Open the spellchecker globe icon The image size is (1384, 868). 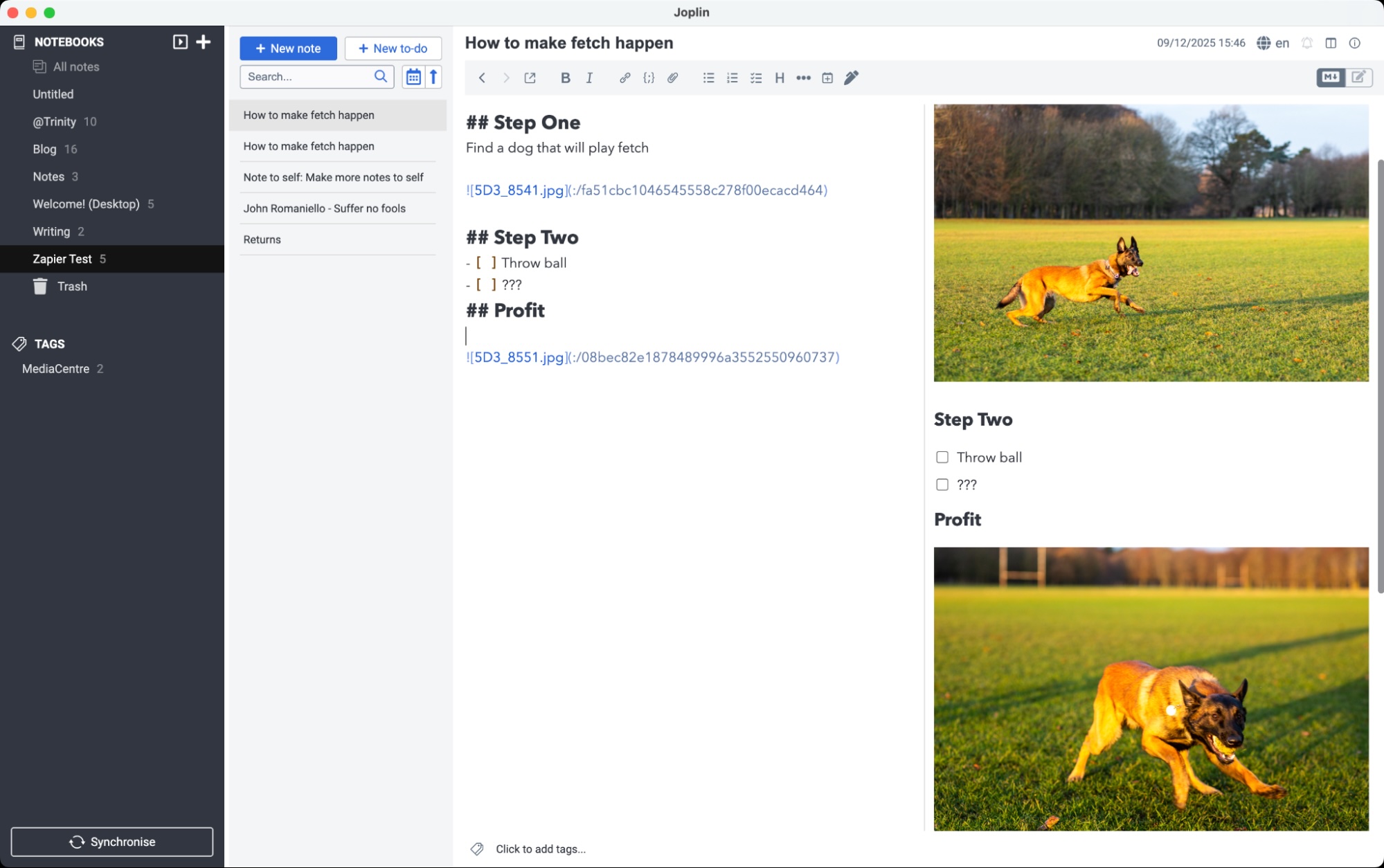pyautogui.click(x=1262, y=42)
